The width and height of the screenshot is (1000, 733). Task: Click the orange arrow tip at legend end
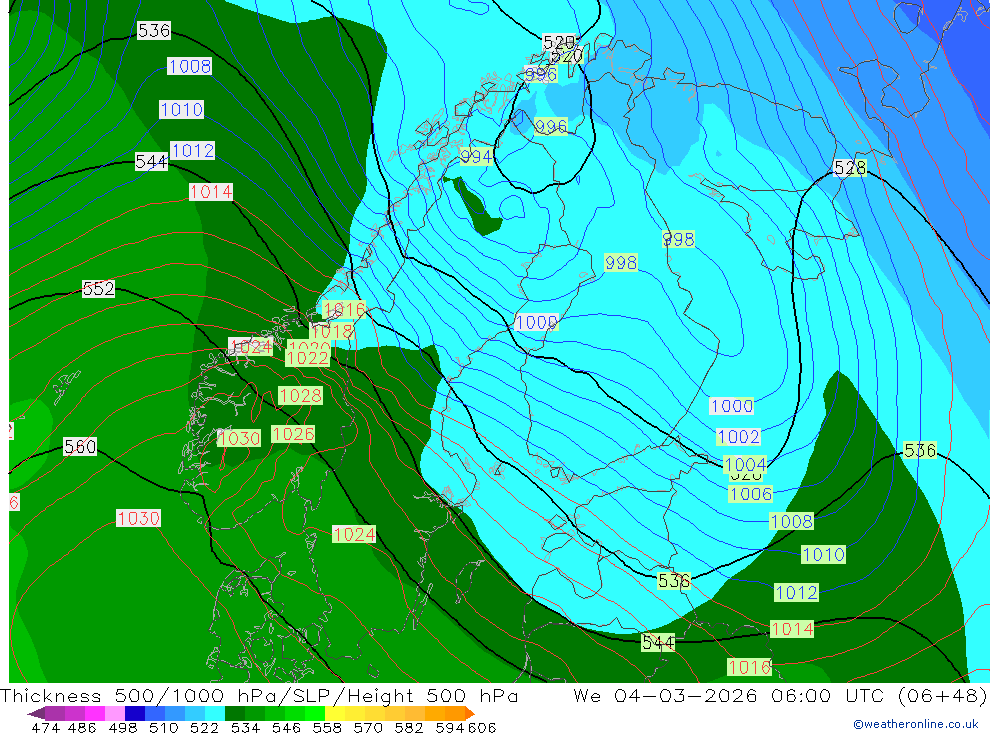470,713
